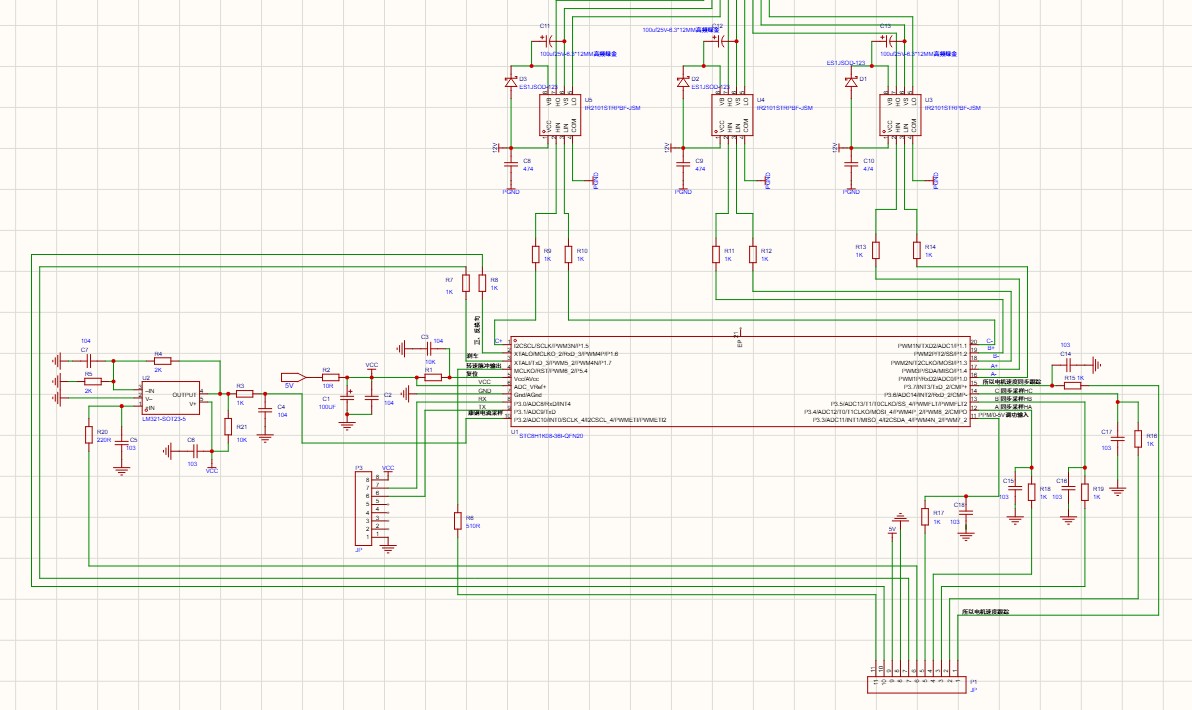Select capacitor C11 electrolytic symbol
The width and height of the screenshot is (1192, 710).
[551, 41]
